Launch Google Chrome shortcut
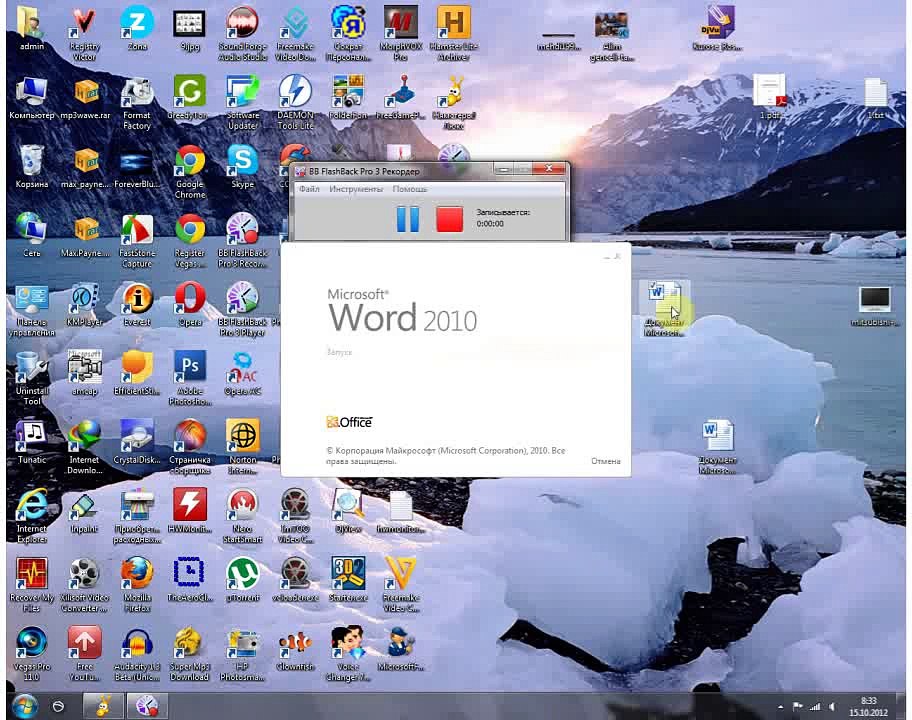912x720 pixels. pyautogui.click(x=190, y=172)
